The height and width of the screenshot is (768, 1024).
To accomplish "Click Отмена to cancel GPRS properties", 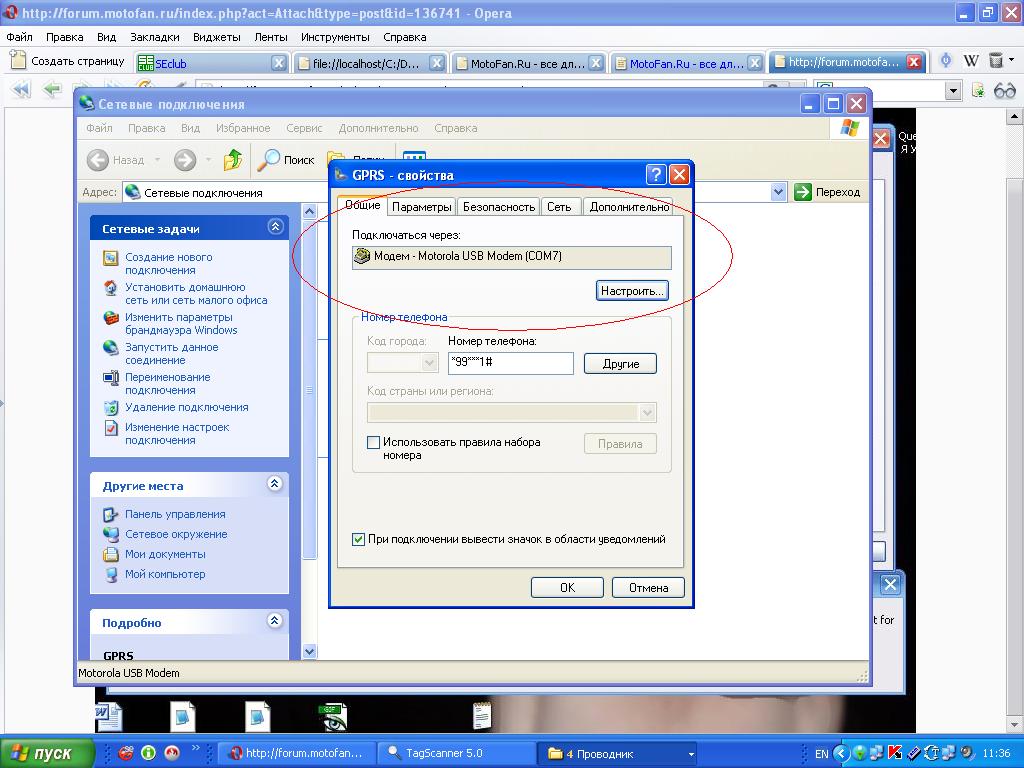I will tap(648, 588).
